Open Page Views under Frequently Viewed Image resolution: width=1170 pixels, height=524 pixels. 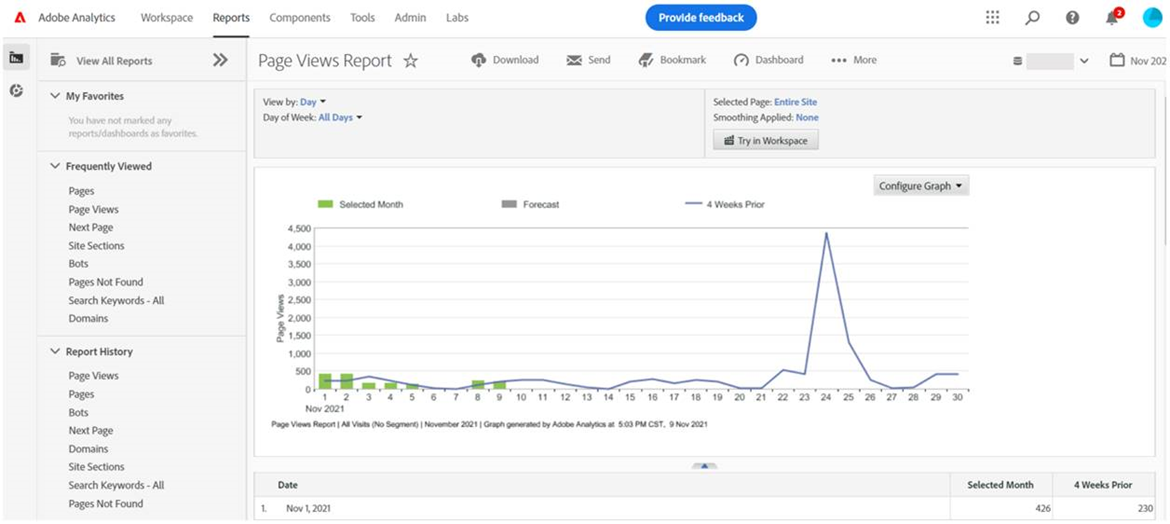click(x=93, y=210)
